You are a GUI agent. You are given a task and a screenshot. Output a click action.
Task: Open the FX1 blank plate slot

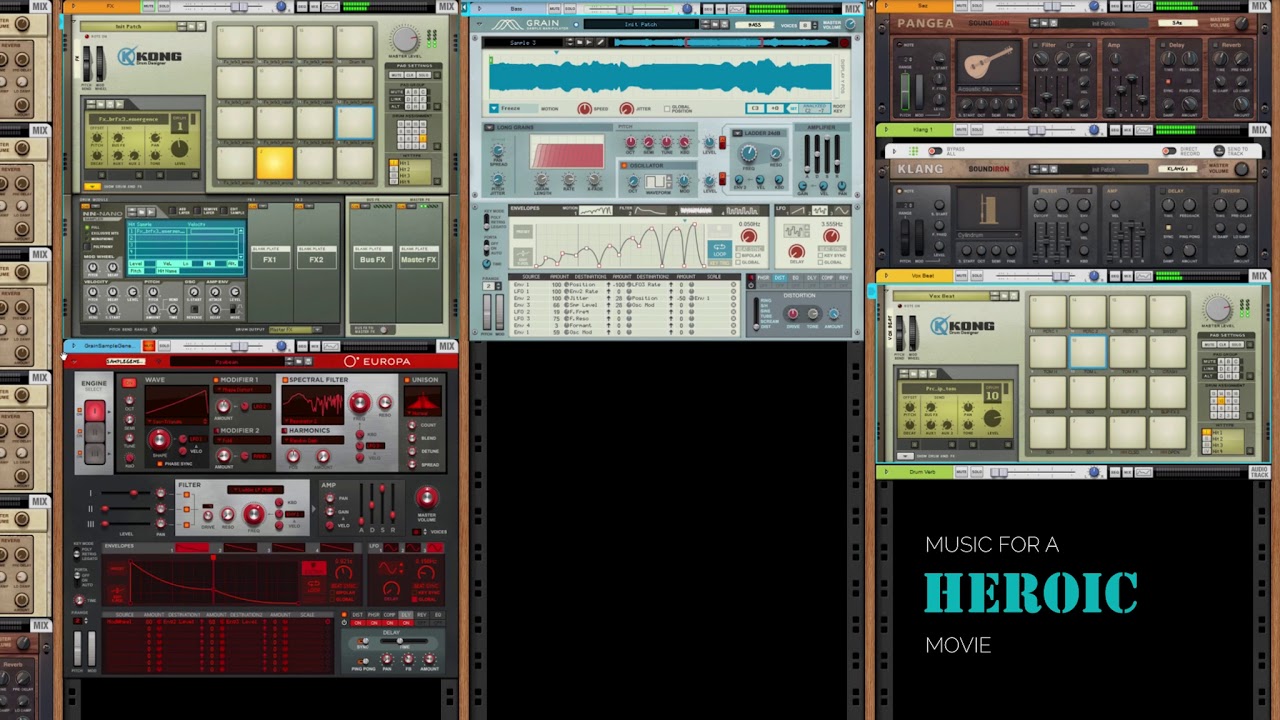click(270, 257)
